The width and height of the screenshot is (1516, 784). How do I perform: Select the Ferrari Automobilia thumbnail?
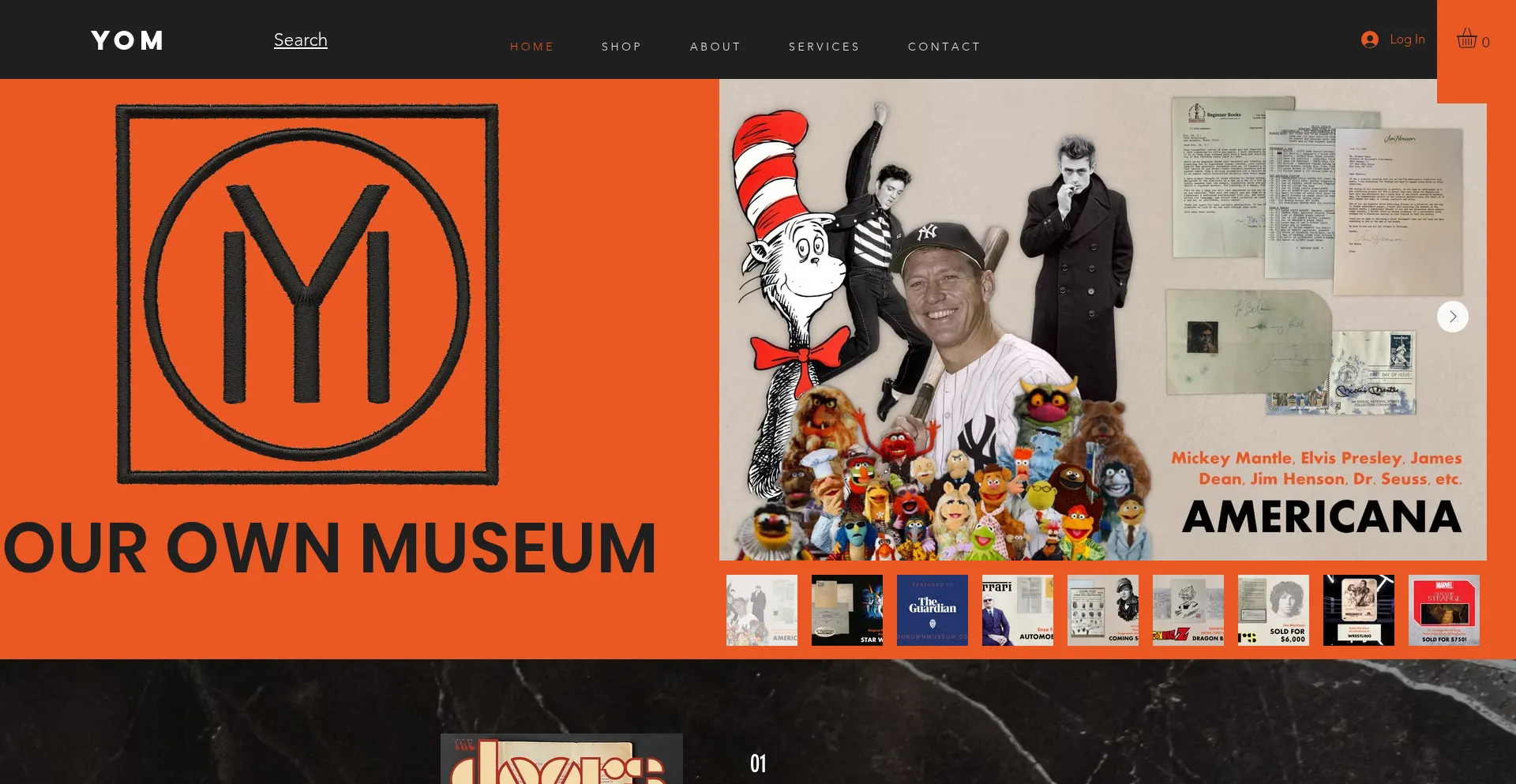[1018, 610]
